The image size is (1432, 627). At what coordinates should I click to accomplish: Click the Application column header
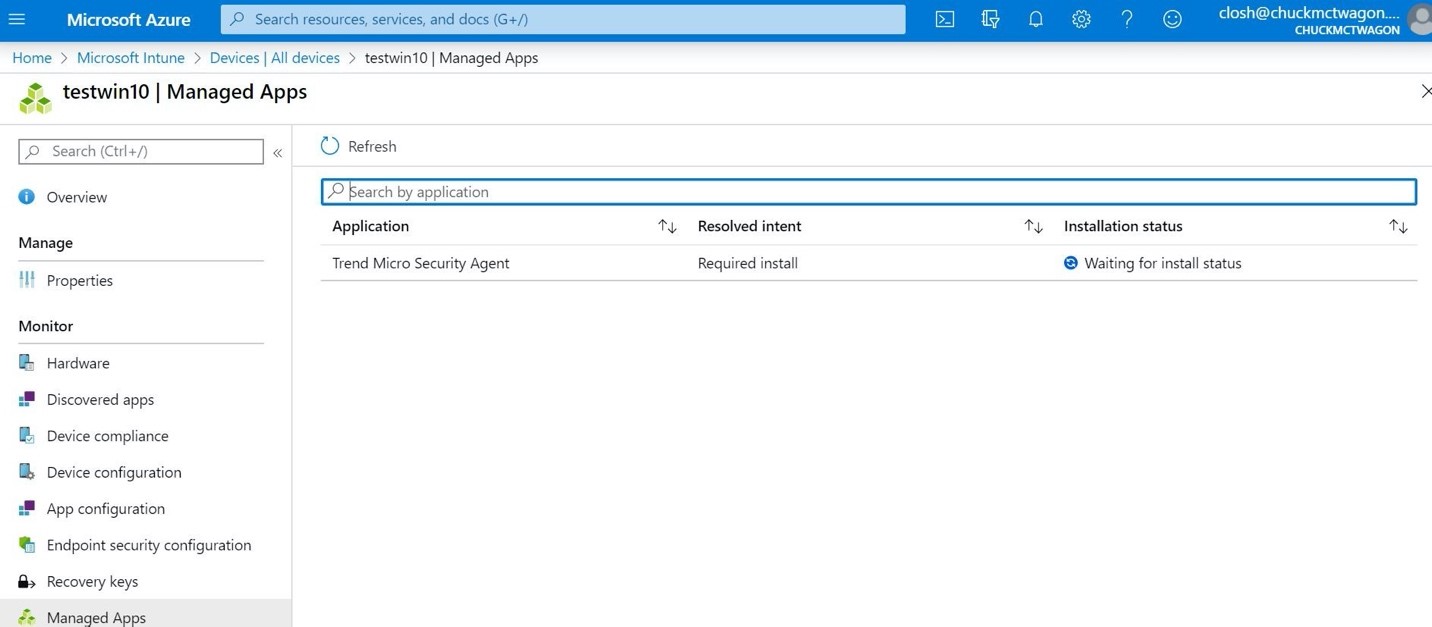click(x=371, y=226)
